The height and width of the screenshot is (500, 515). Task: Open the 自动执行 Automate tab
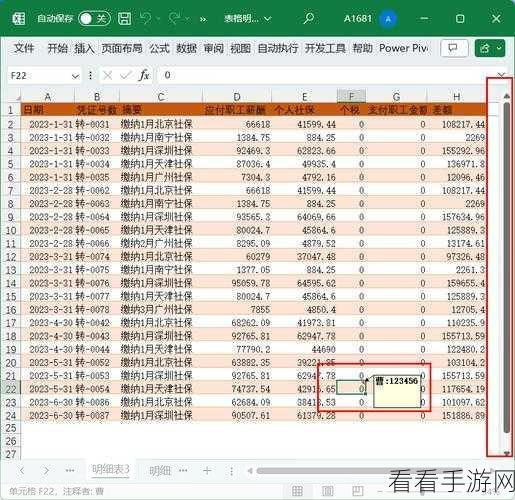point(278,48)
